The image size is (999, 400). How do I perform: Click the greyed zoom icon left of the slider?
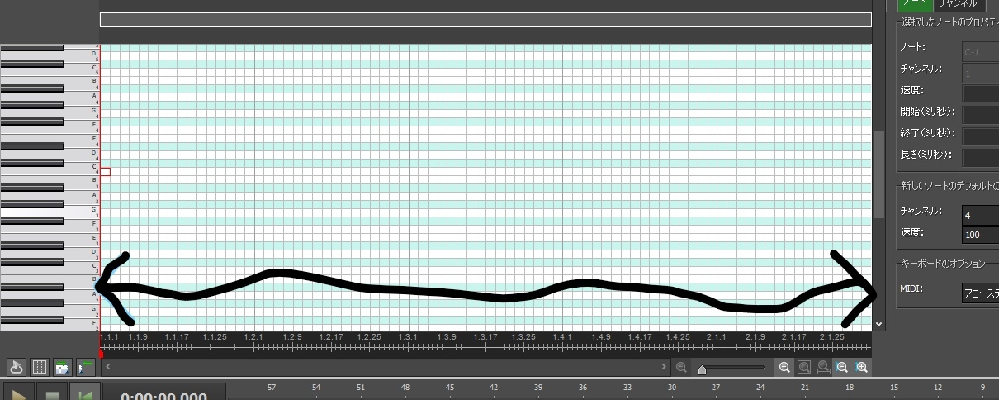[681, 367]
